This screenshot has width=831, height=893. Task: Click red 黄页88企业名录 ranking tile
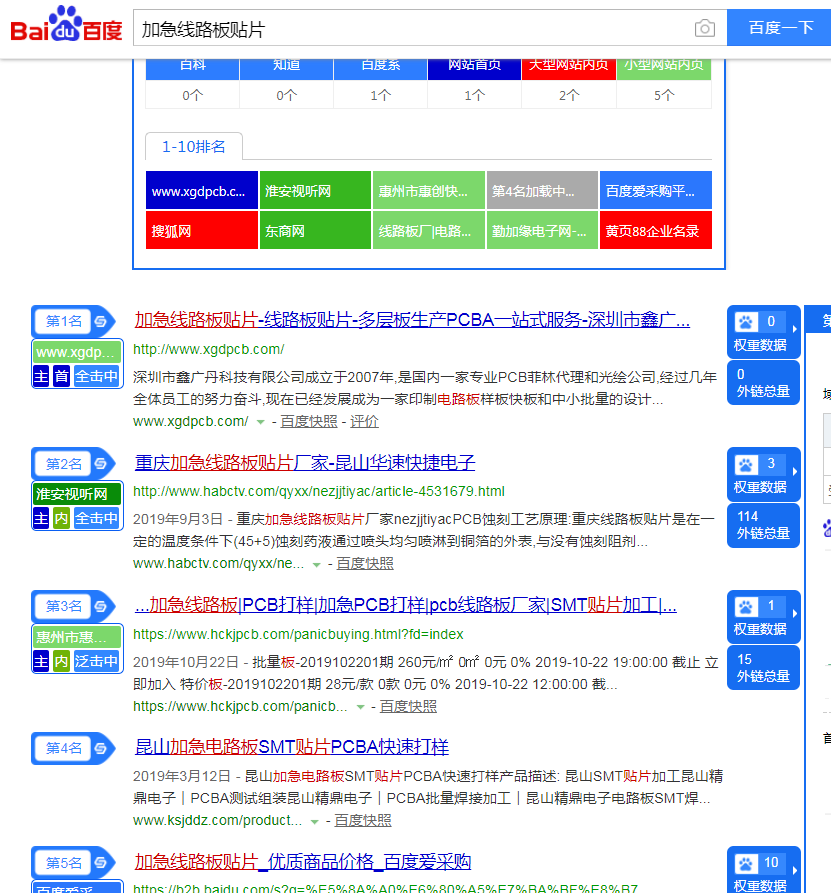click(x=656, y=230)
